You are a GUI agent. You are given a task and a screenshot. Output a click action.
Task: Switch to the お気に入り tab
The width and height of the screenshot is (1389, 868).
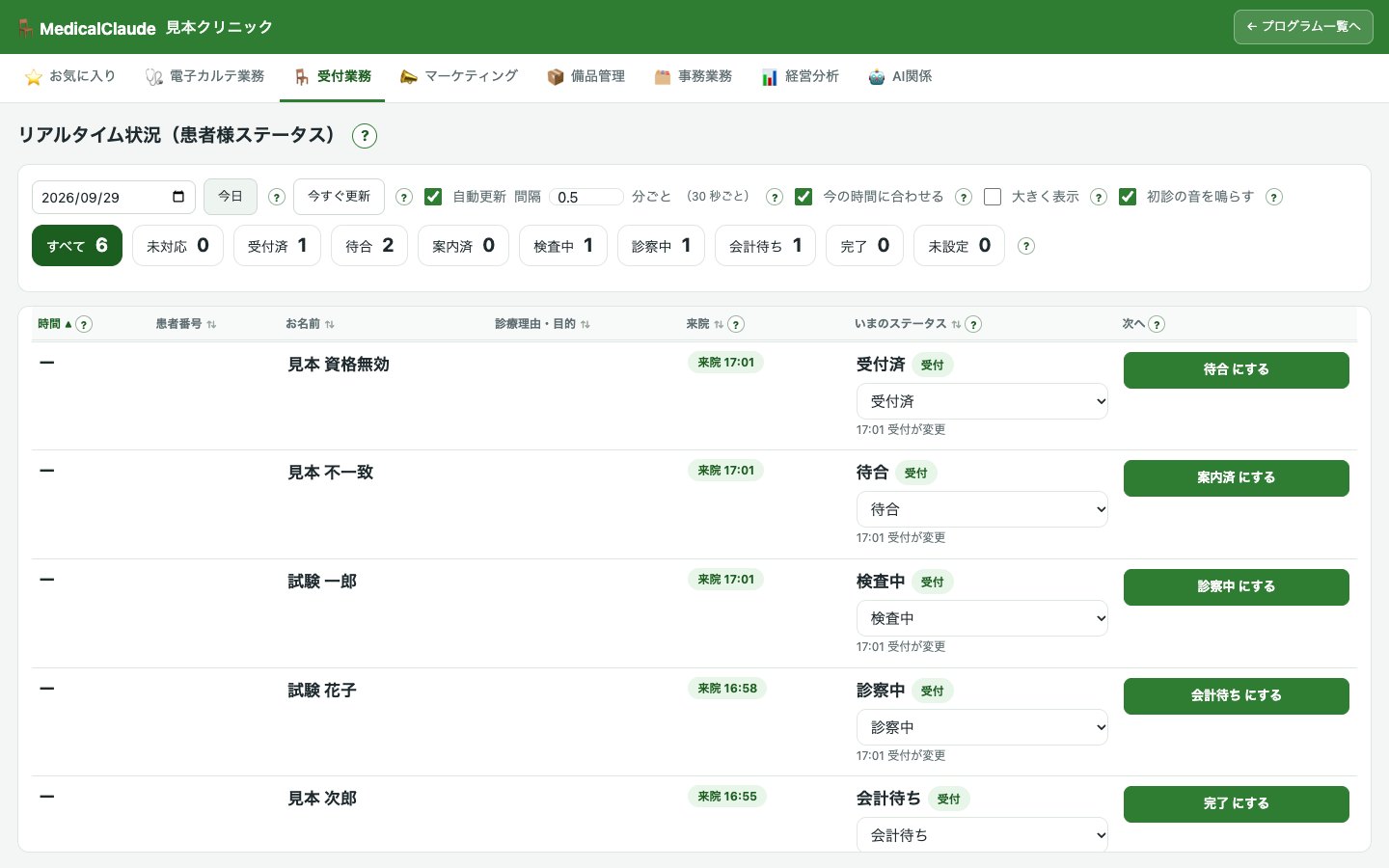(70, 76)
